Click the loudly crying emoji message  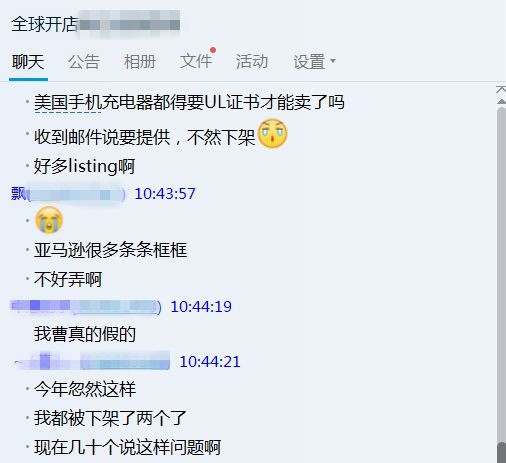coord(49,220)
